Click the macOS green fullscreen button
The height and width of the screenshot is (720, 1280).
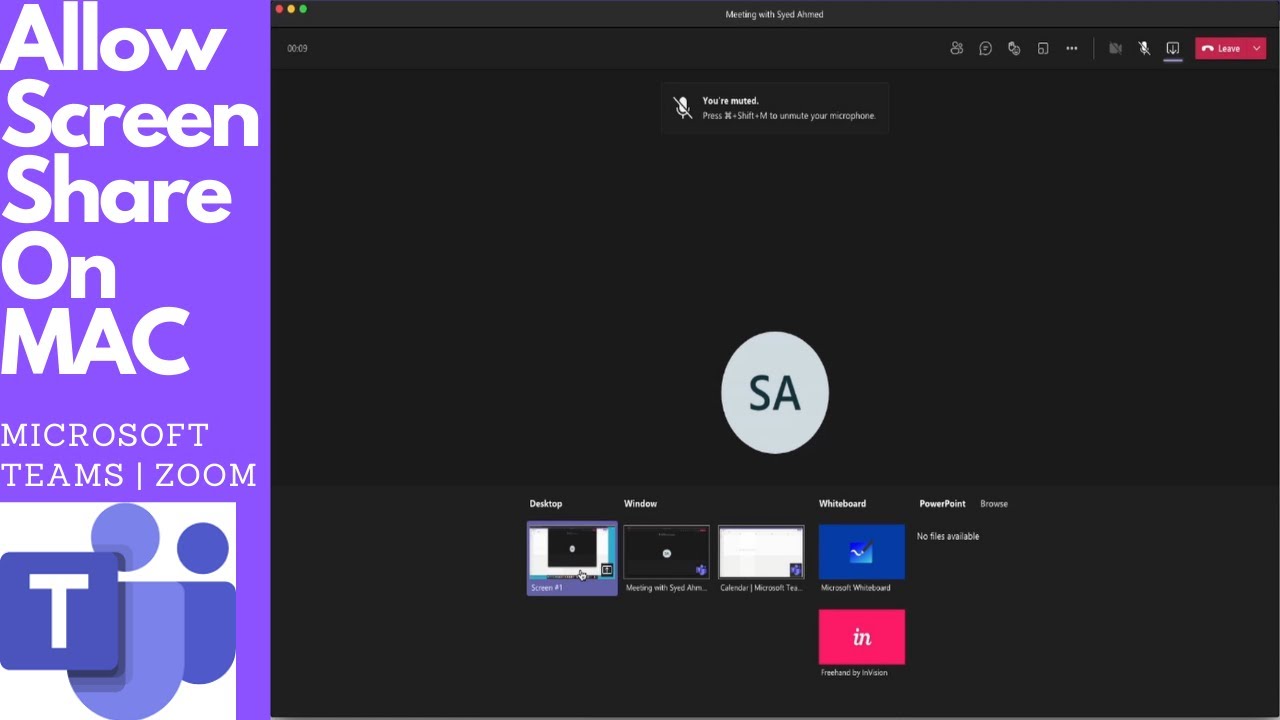303,9
